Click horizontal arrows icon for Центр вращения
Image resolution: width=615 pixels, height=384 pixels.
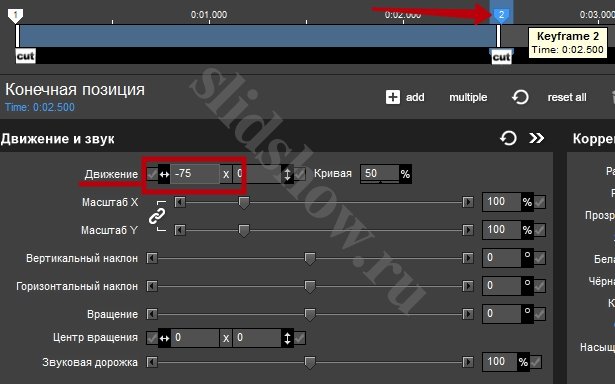click(x=164, y=338)
